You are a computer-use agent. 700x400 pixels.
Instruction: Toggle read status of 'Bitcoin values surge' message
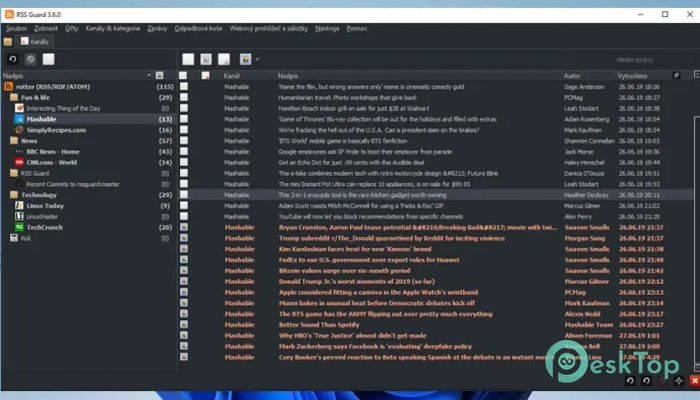(x=183, y=271)
